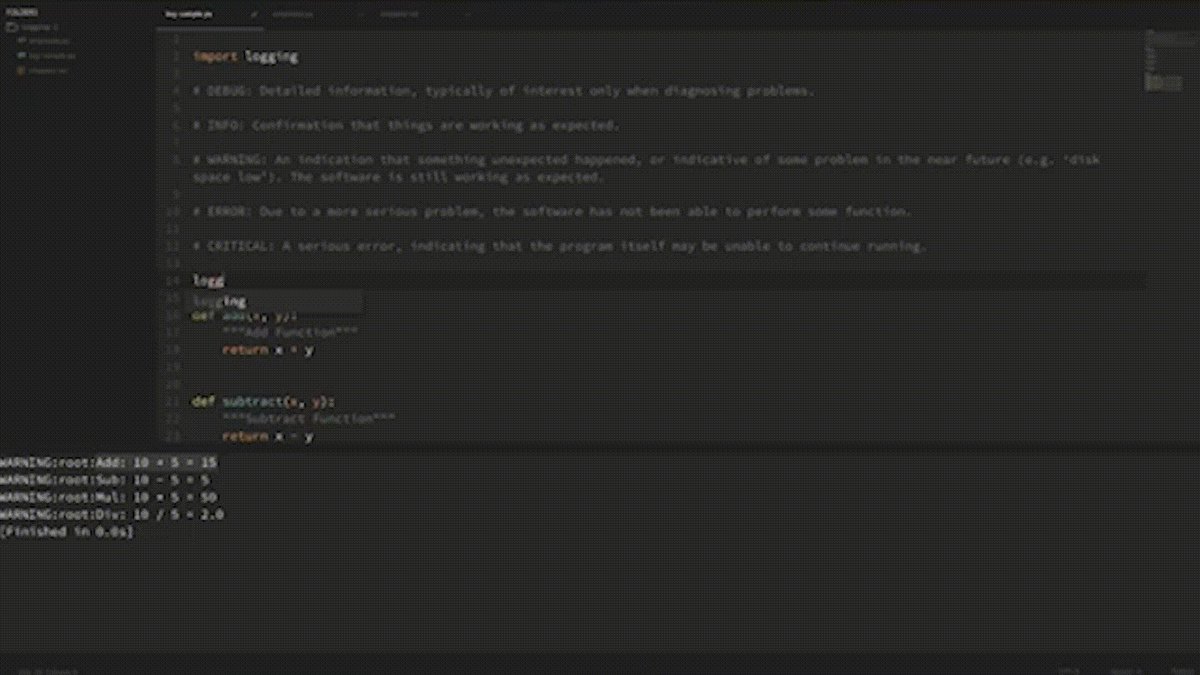Click the 'WARNING:root:Mul: 10 * 5 = 50' output

click(108, 497)
